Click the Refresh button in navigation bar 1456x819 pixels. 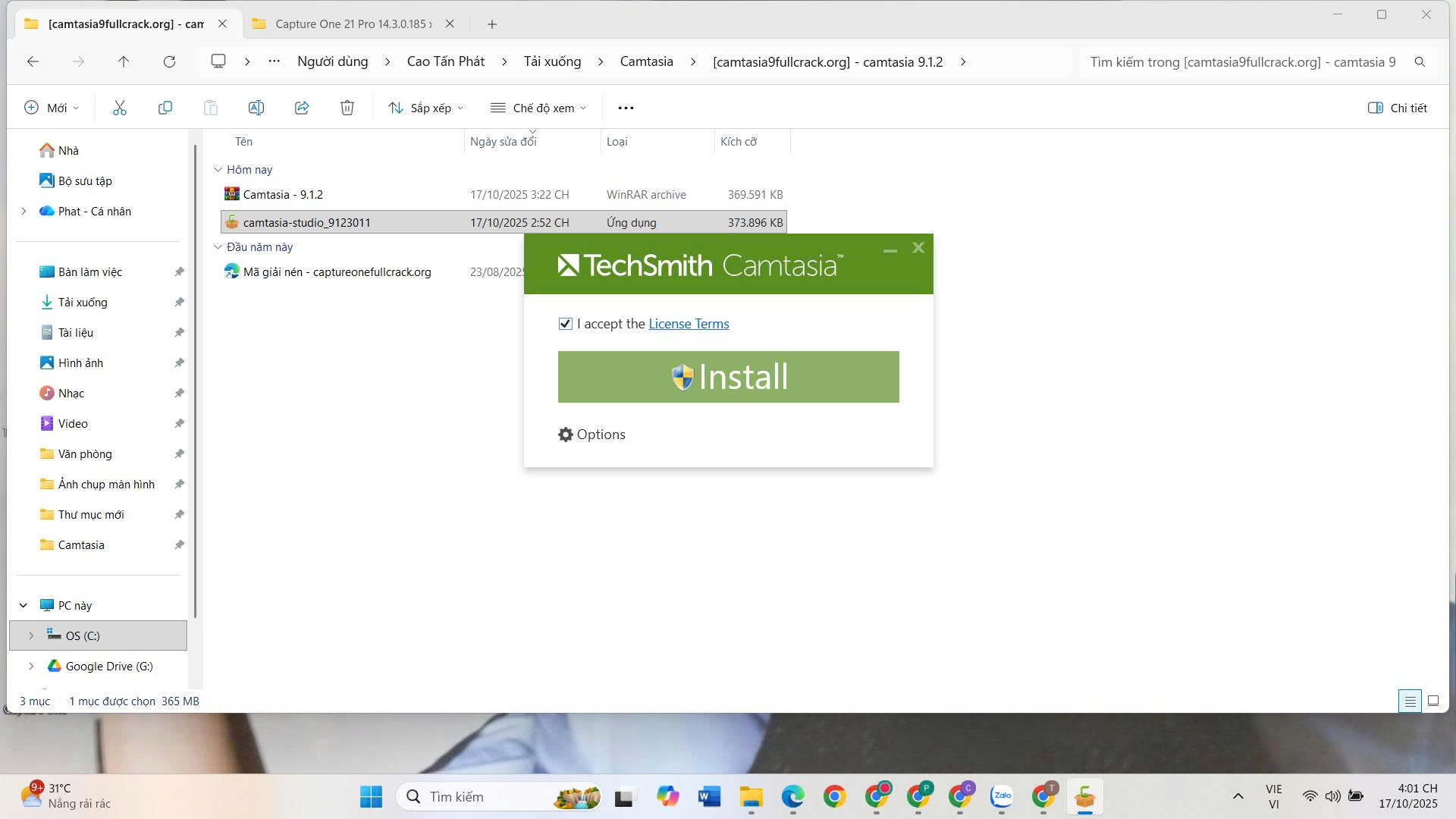tap(169, 61)
